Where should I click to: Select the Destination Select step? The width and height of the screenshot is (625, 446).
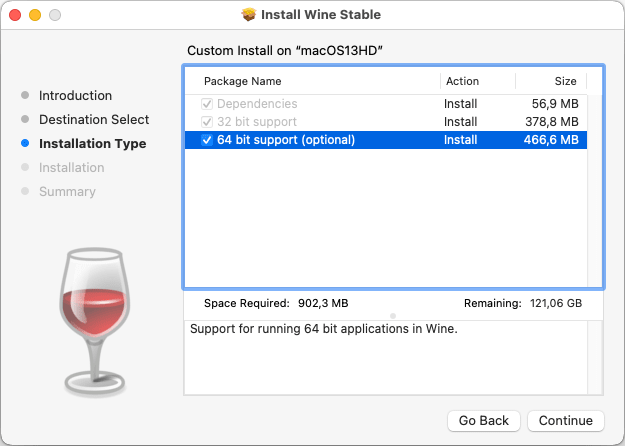tap(94, 120)
